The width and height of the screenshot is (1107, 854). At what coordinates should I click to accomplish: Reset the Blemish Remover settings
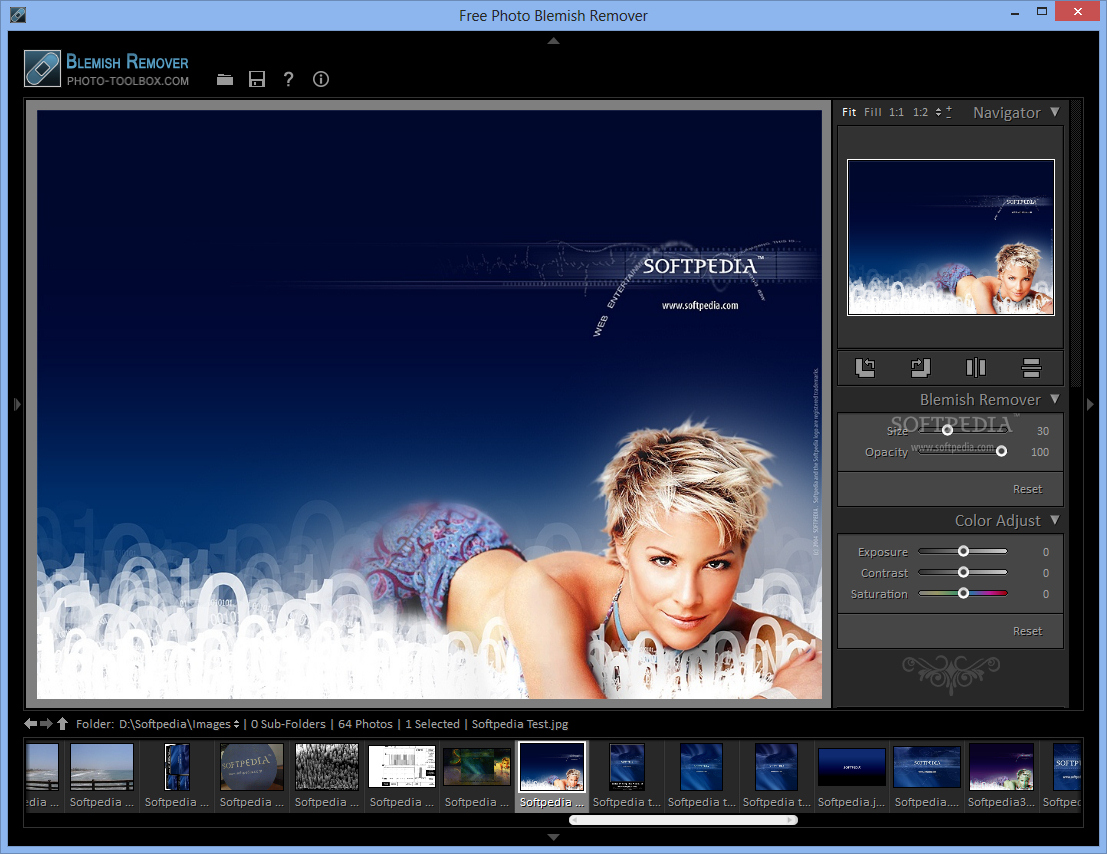click(1027, 489)
